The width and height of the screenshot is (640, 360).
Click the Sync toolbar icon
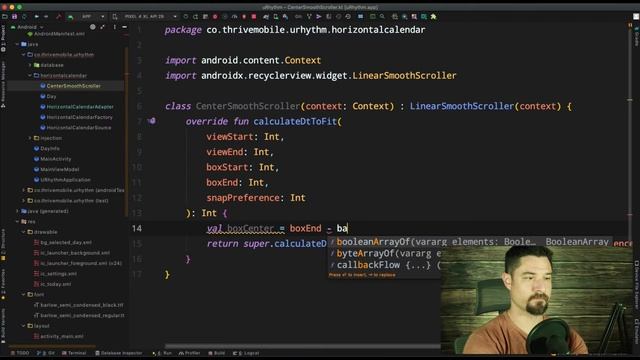pyautogui.click(x=24, y=17)
